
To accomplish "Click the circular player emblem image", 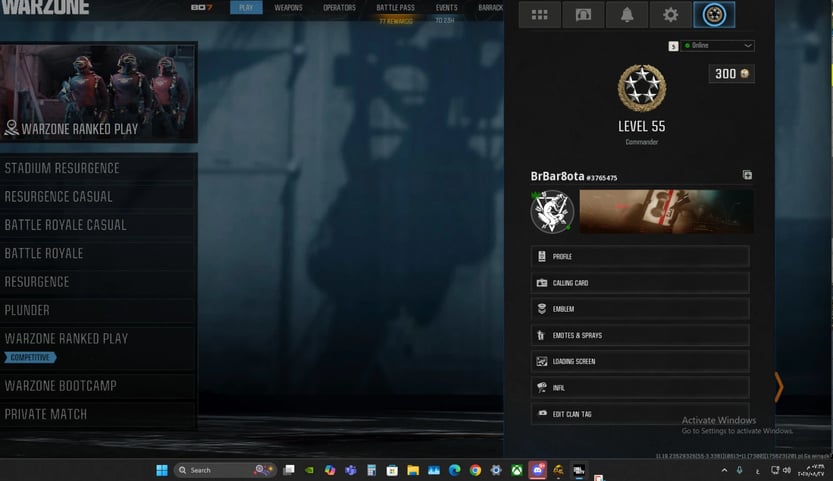I will (551, 212).
